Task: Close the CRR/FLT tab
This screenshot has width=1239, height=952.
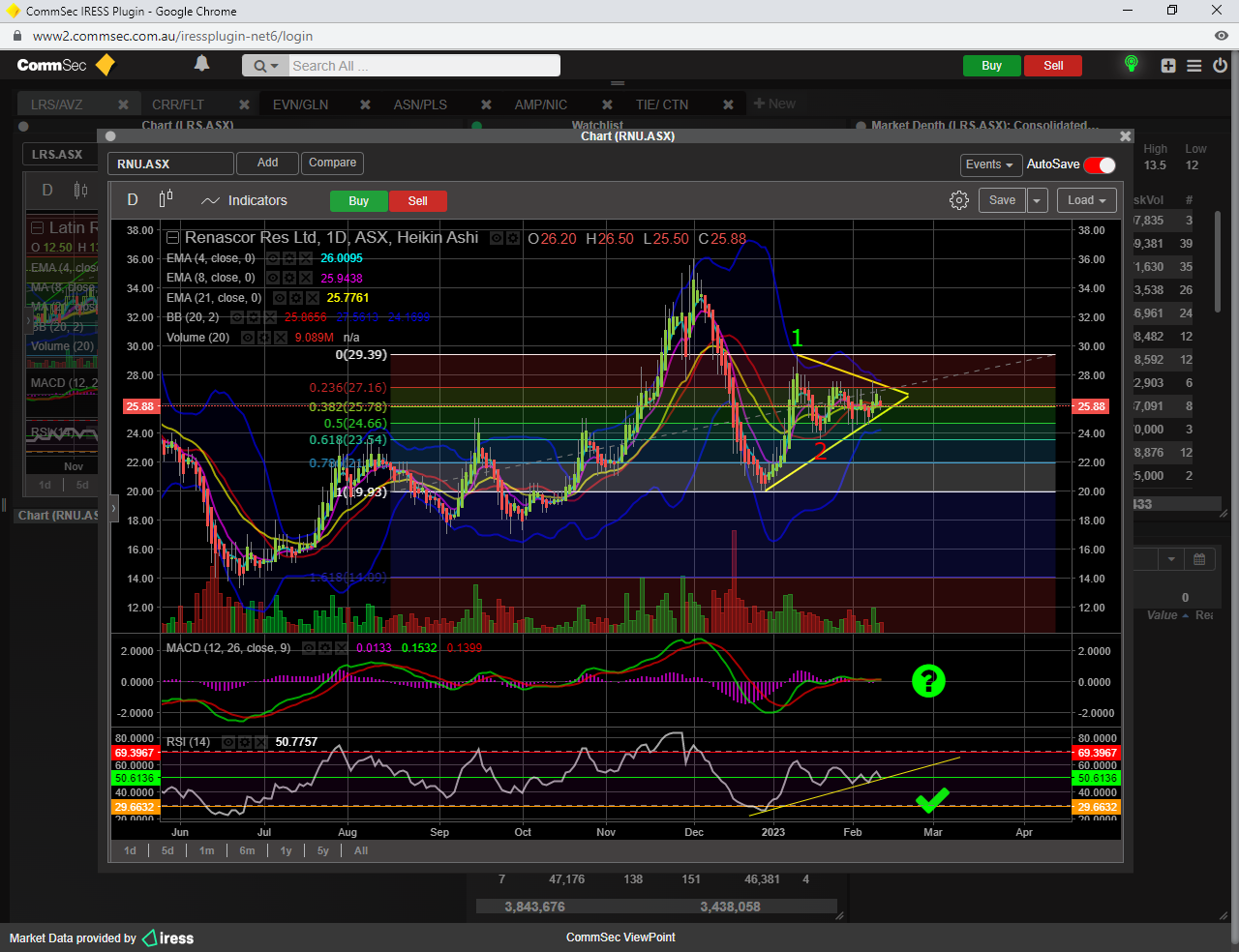Action: (x=244, y=104)
